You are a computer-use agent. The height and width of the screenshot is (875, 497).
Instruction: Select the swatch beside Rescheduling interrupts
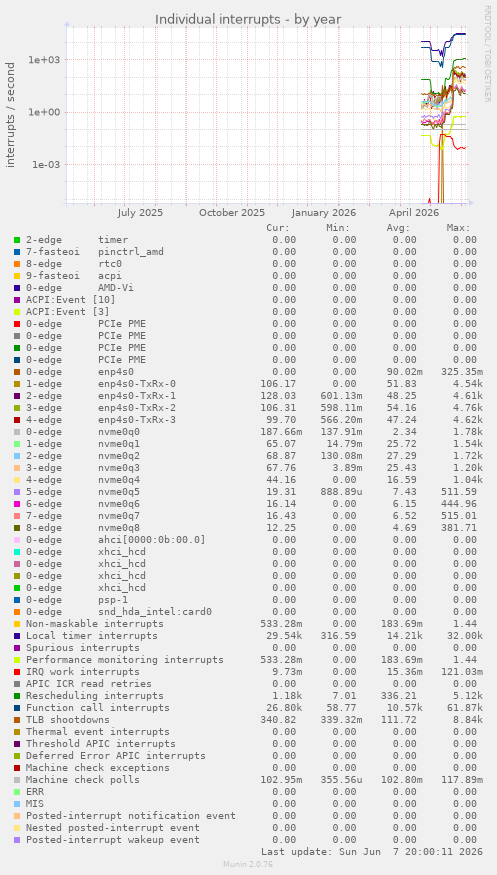pos(17,696)
